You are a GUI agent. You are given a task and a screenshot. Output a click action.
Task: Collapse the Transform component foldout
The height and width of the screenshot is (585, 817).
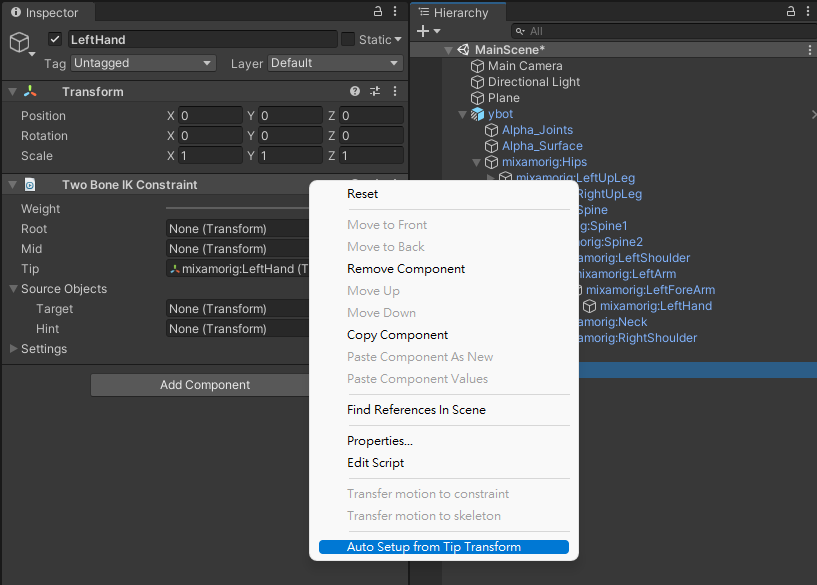click(x=13, y=92)
